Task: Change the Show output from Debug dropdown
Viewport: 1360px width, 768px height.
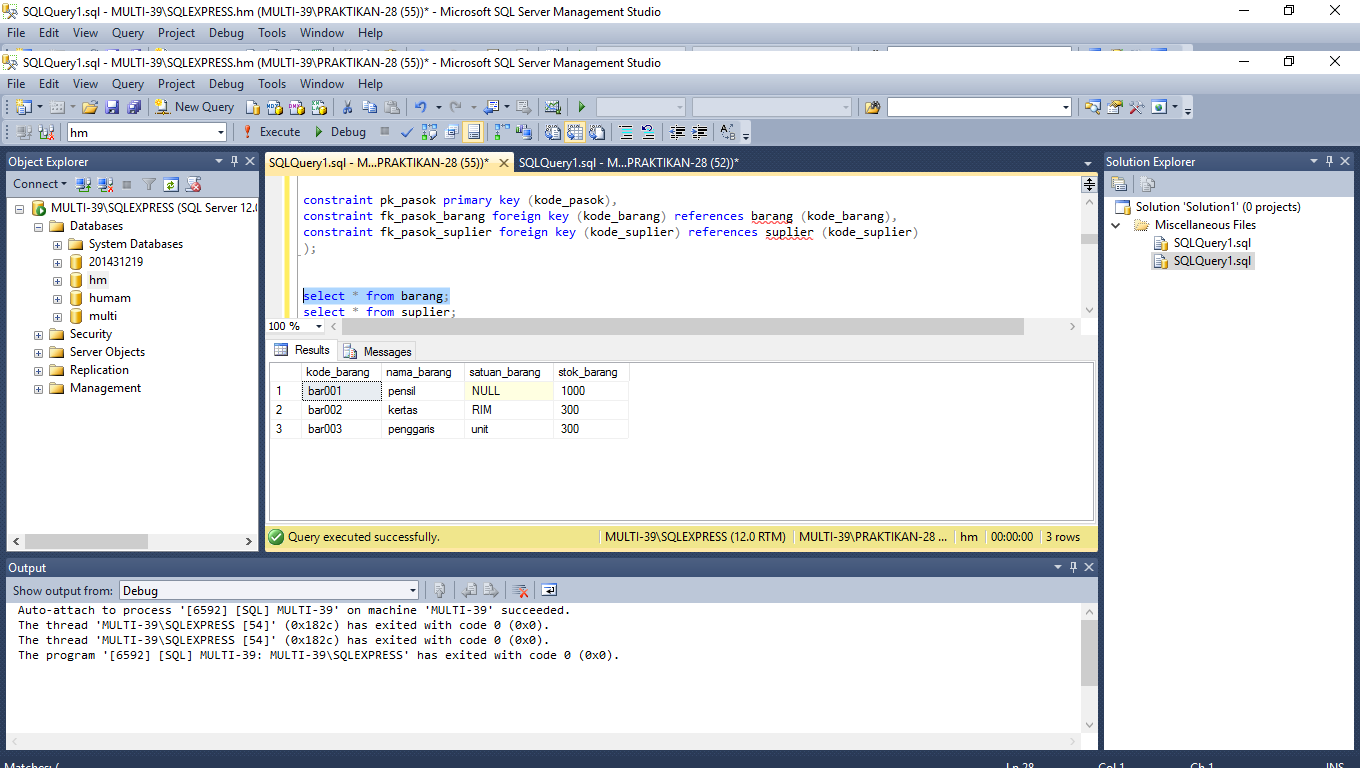Action: 410,590
